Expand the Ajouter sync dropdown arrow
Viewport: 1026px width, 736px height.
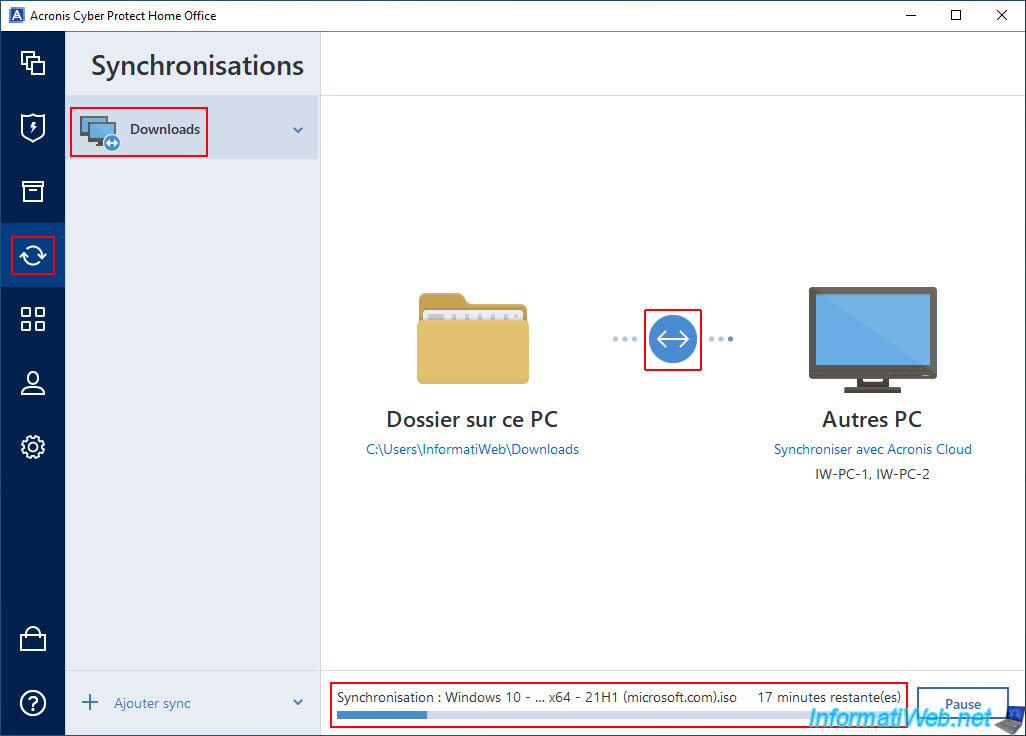298,703
